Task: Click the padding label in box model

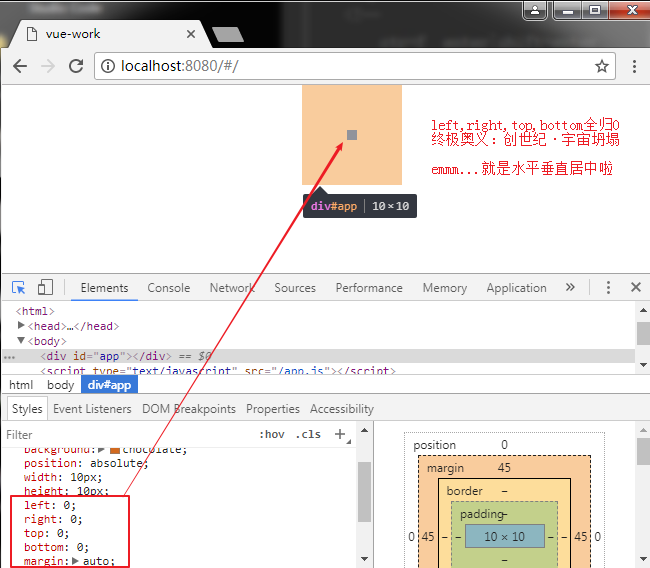Action: pyautogui.click(x=481, y=514)
